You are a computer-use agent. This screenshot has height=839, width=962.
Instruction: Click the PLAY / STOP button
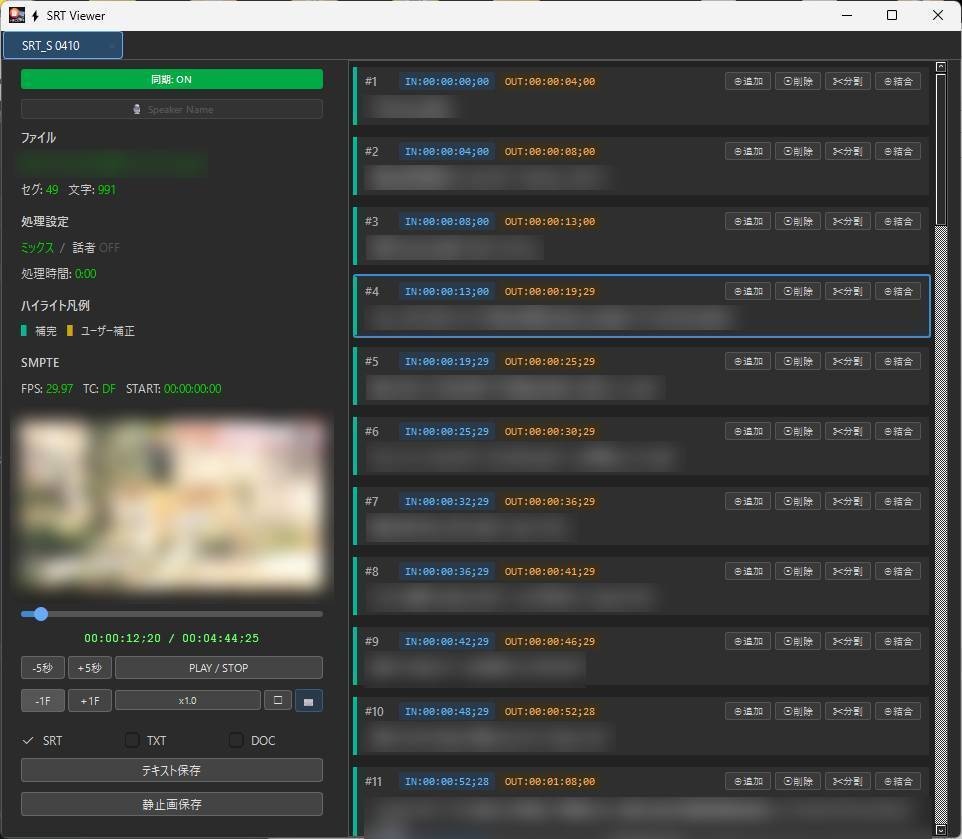(x=218, y=667)
